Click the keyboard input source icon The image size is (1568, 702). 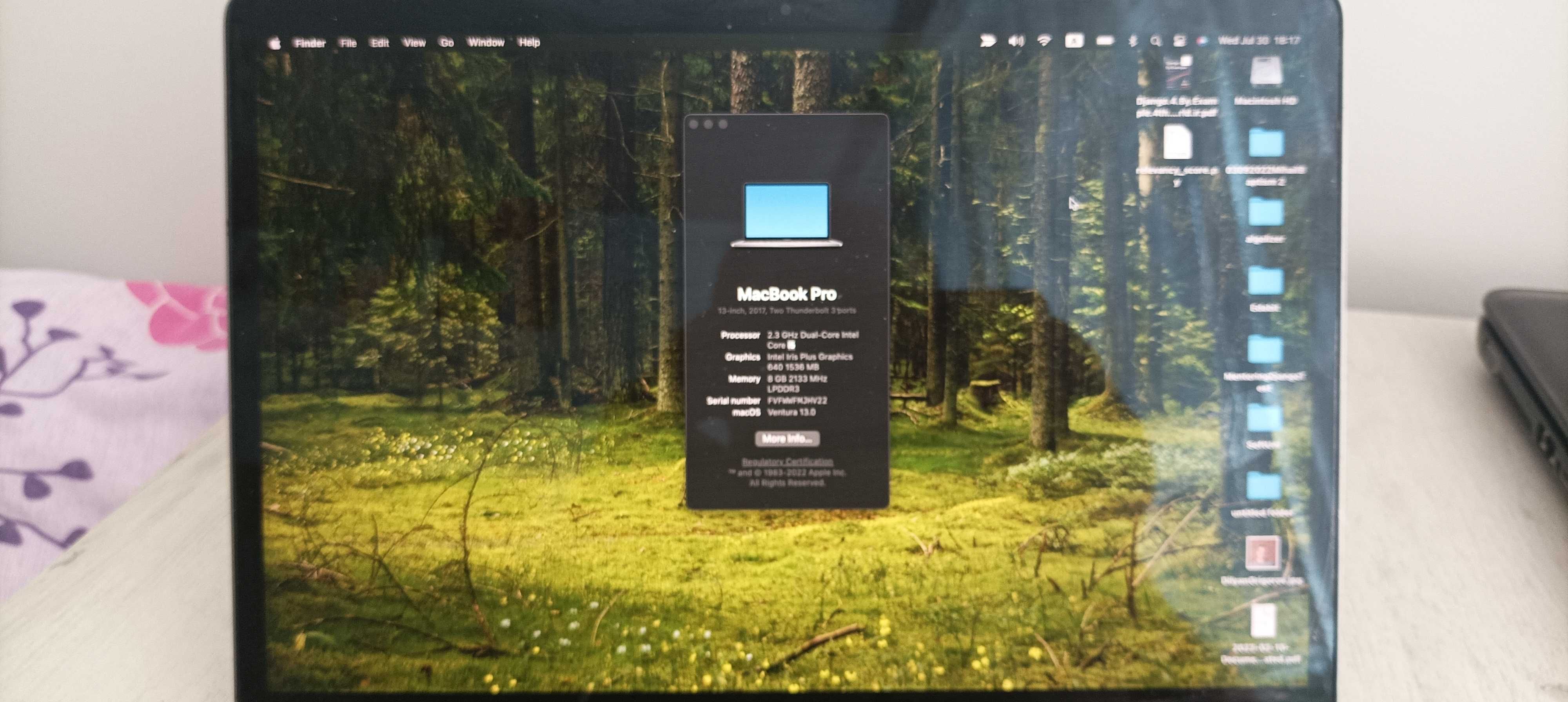[x=1074, y=42]
